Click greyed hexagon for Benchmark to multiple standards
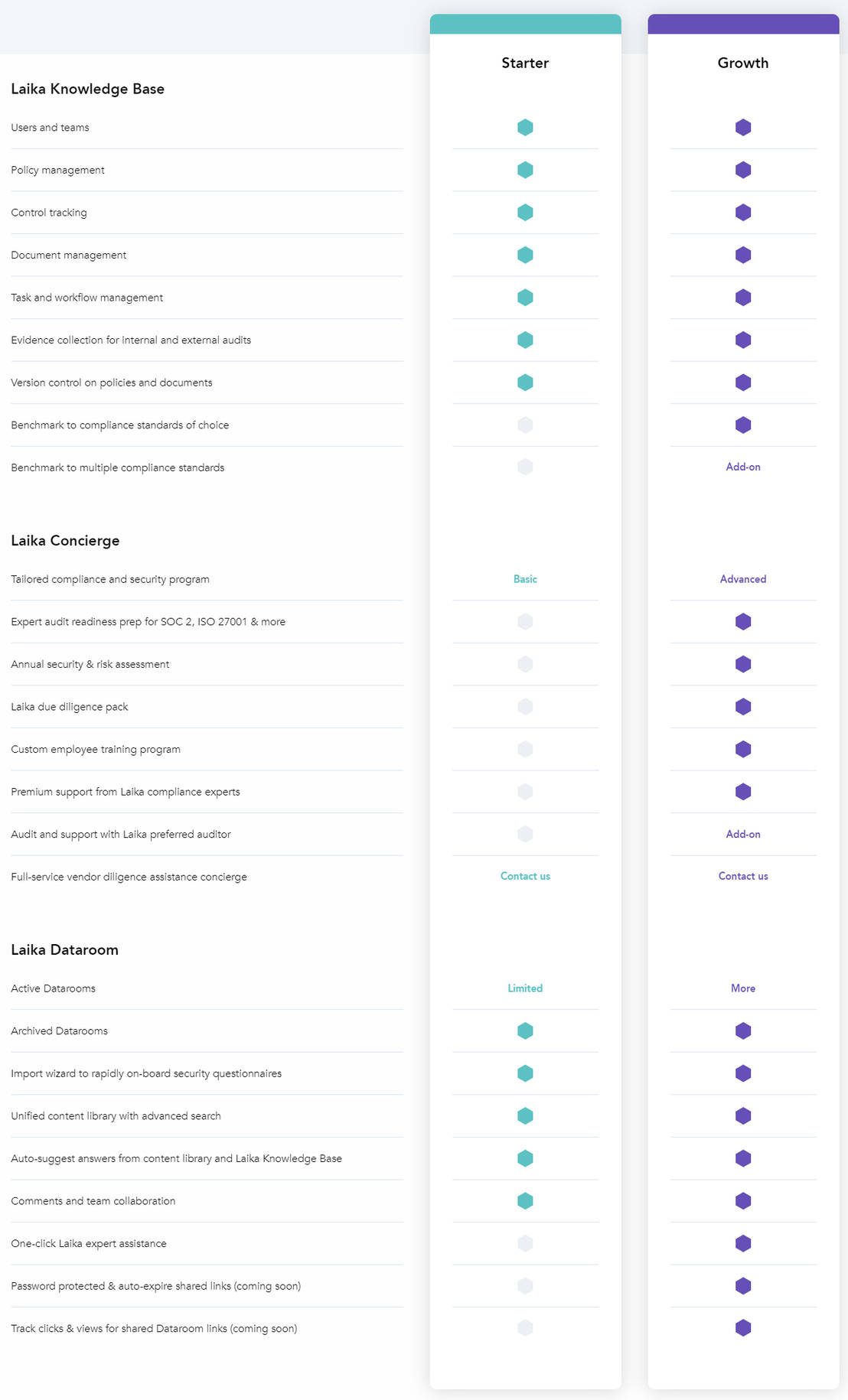This screenshot has width=848, height=1400. tap(525, 467)
